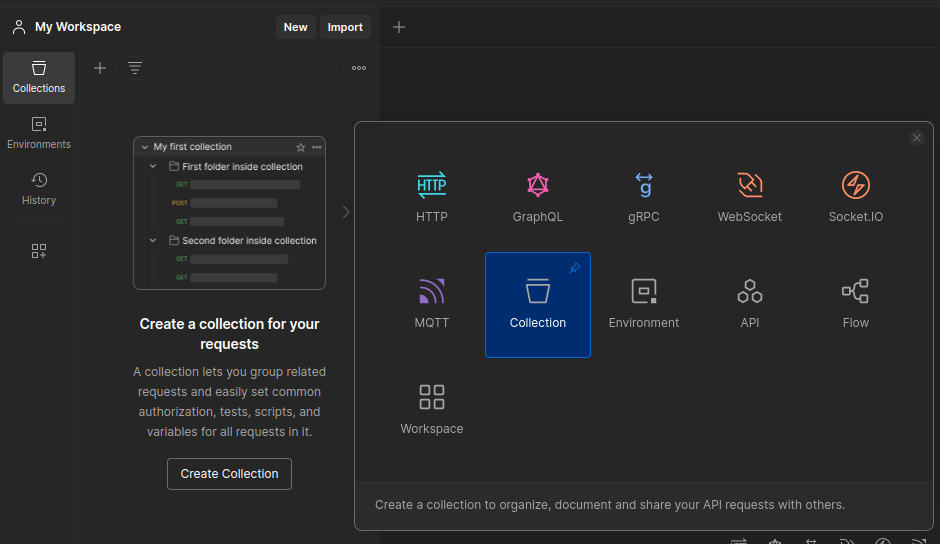940x544 pixels.
Task: Unpin the Collection tile pin icon
Action: coord(575,268)
